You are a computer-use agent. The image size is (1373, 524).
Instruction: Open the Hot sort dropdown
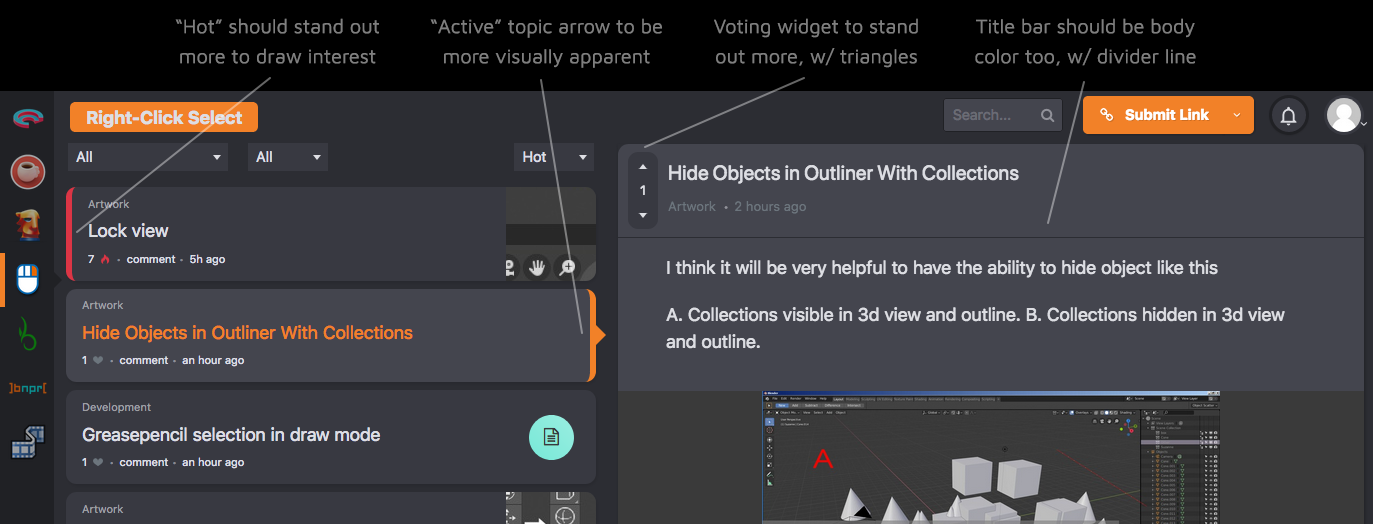tap(554, 157)
